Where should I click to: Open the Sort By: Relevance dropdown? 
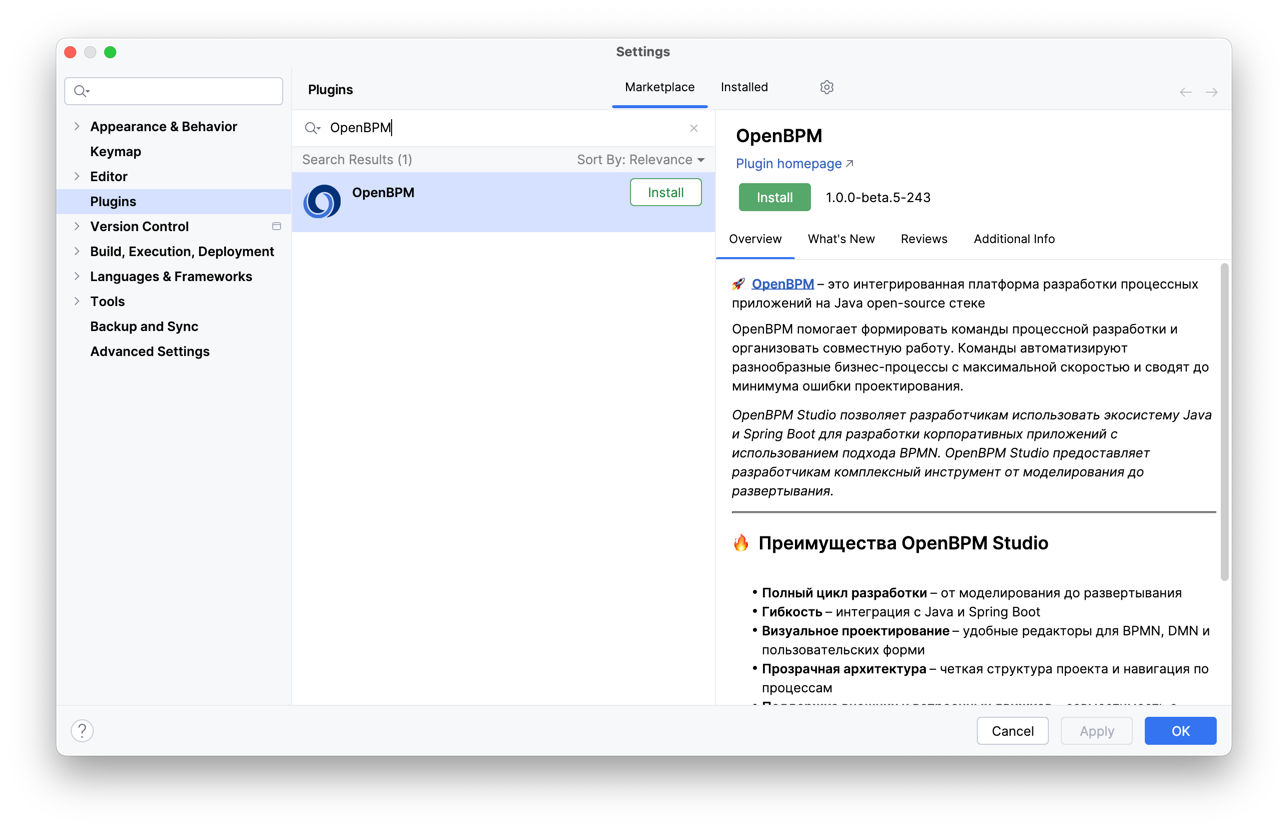[640, 160]
